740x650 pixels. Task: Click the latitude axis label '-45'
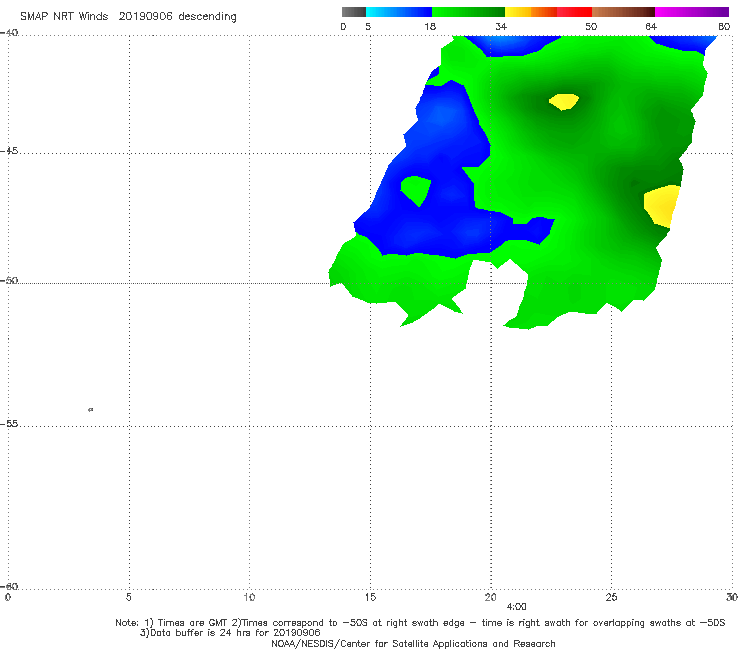pyautogui.click(x=9, y=151)
